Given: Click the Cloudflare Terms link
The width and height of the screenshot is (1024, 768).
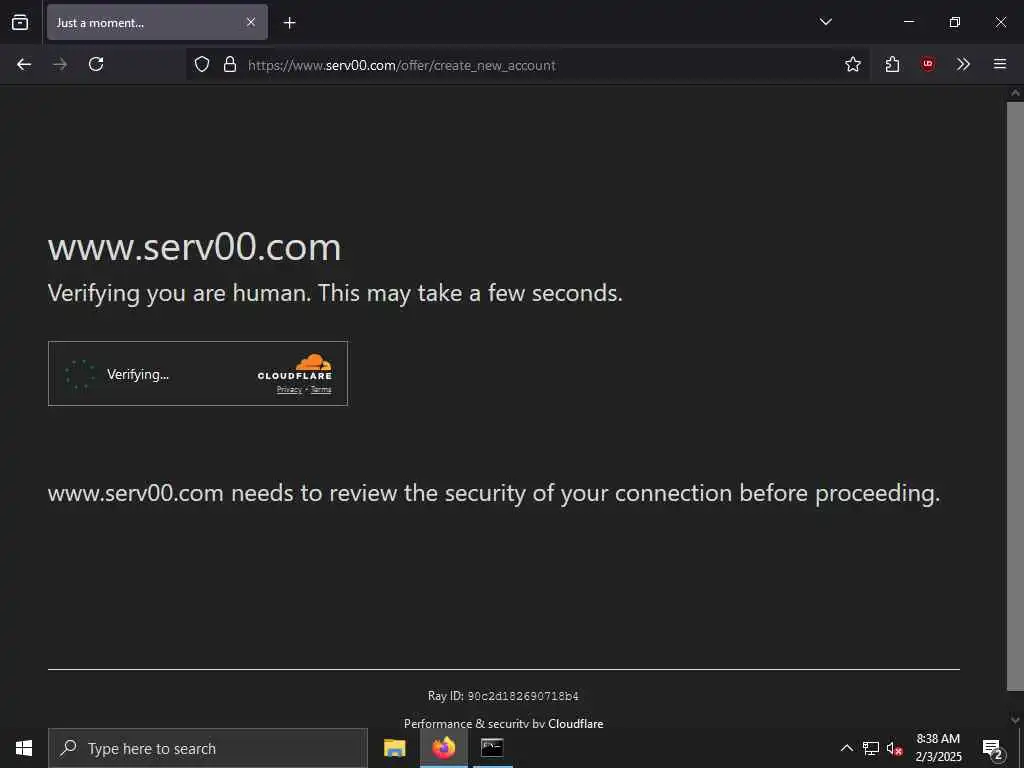Looking at the screenshot, I should coord(321,390).
